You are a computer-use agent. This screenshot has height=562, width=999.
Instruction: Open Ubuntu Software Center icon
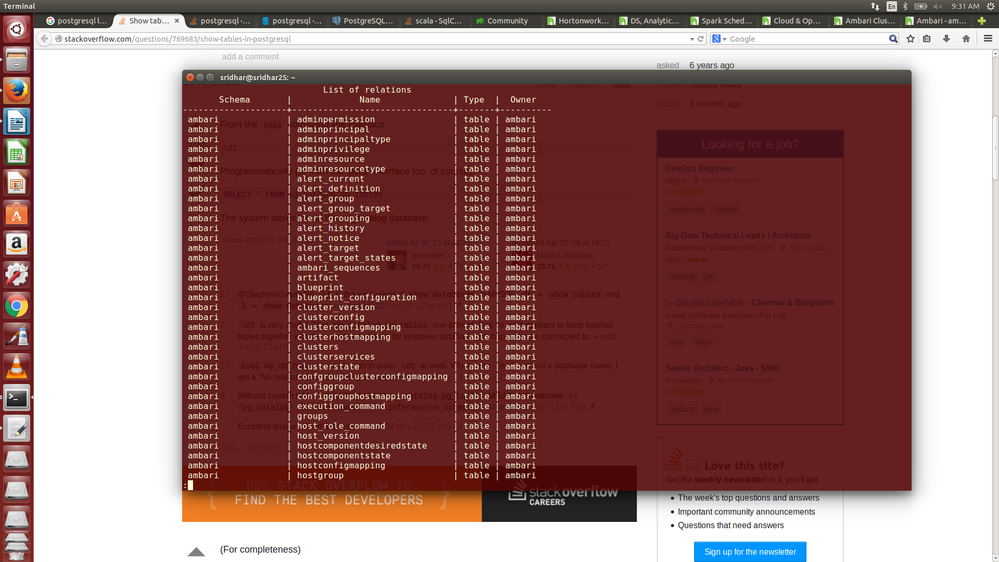click(x=17, y=213)
